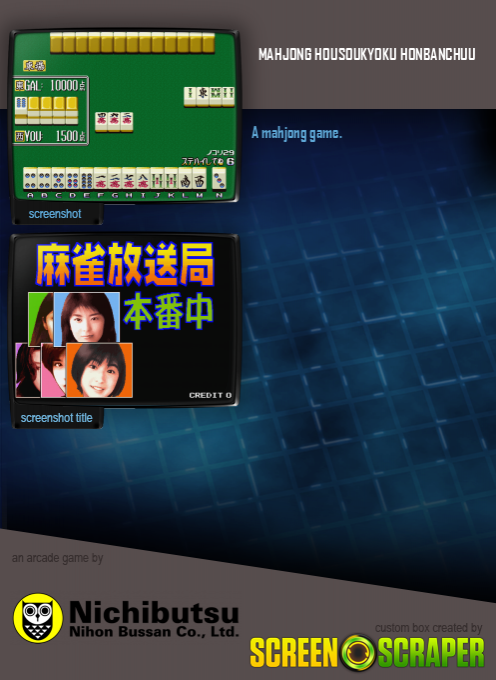The image size is (496, 680).
Task: Click the blue-background girl portrait
Action: [87, 318]
